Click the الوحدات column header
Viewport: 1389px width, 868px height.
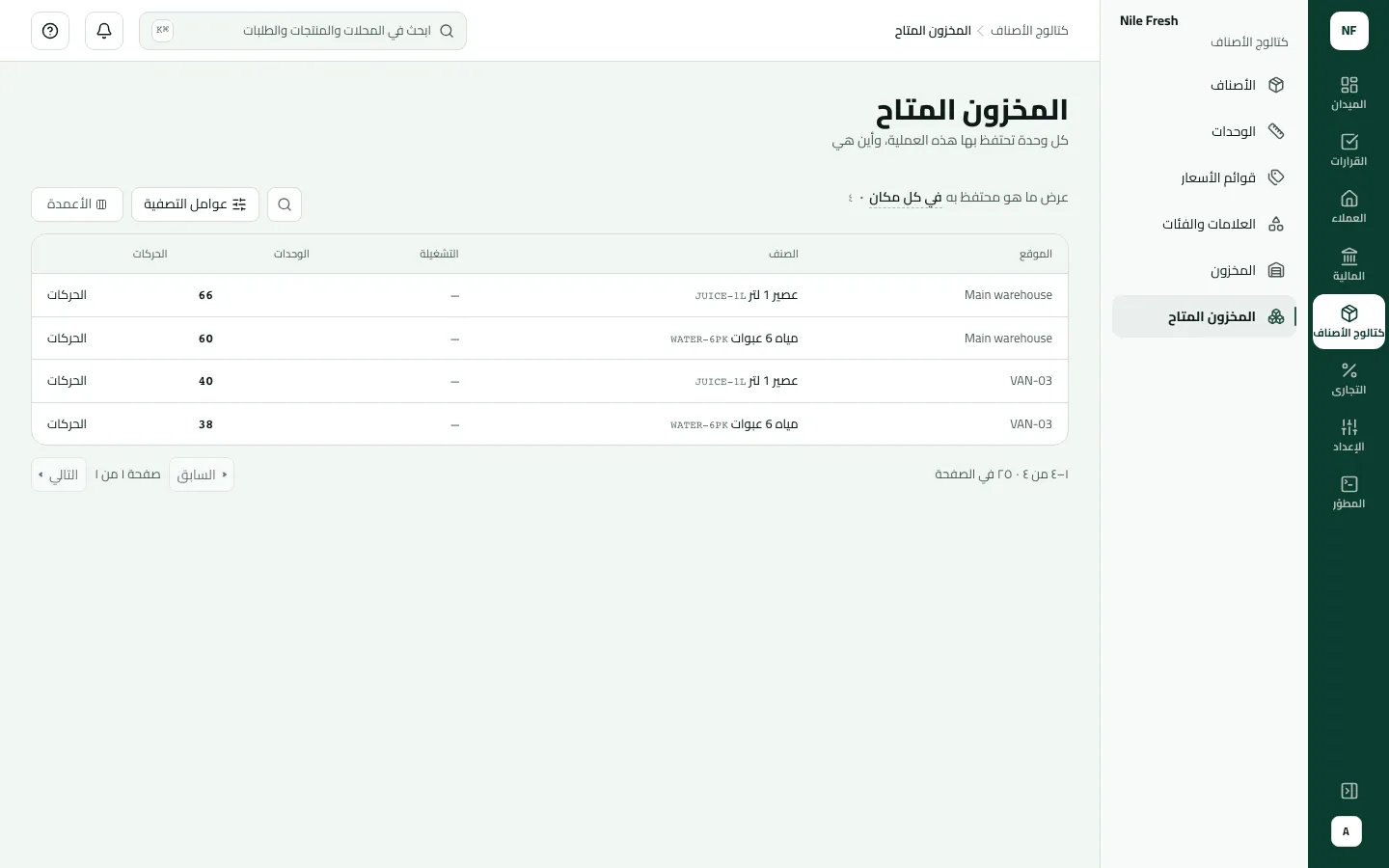pos(291,255)
